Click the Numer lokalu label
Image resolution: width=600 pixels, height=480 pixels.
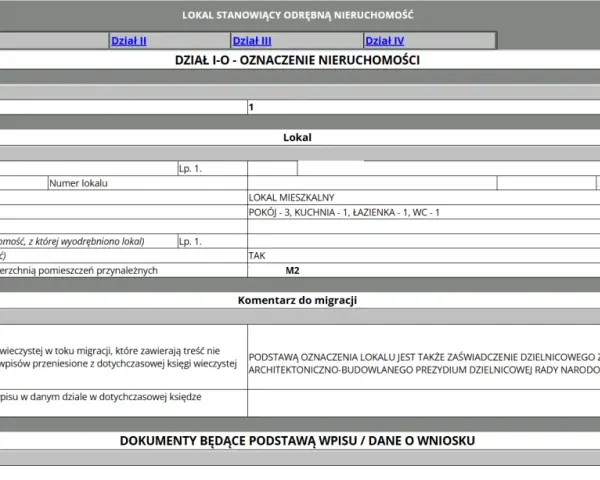click(x=78, y=183)
